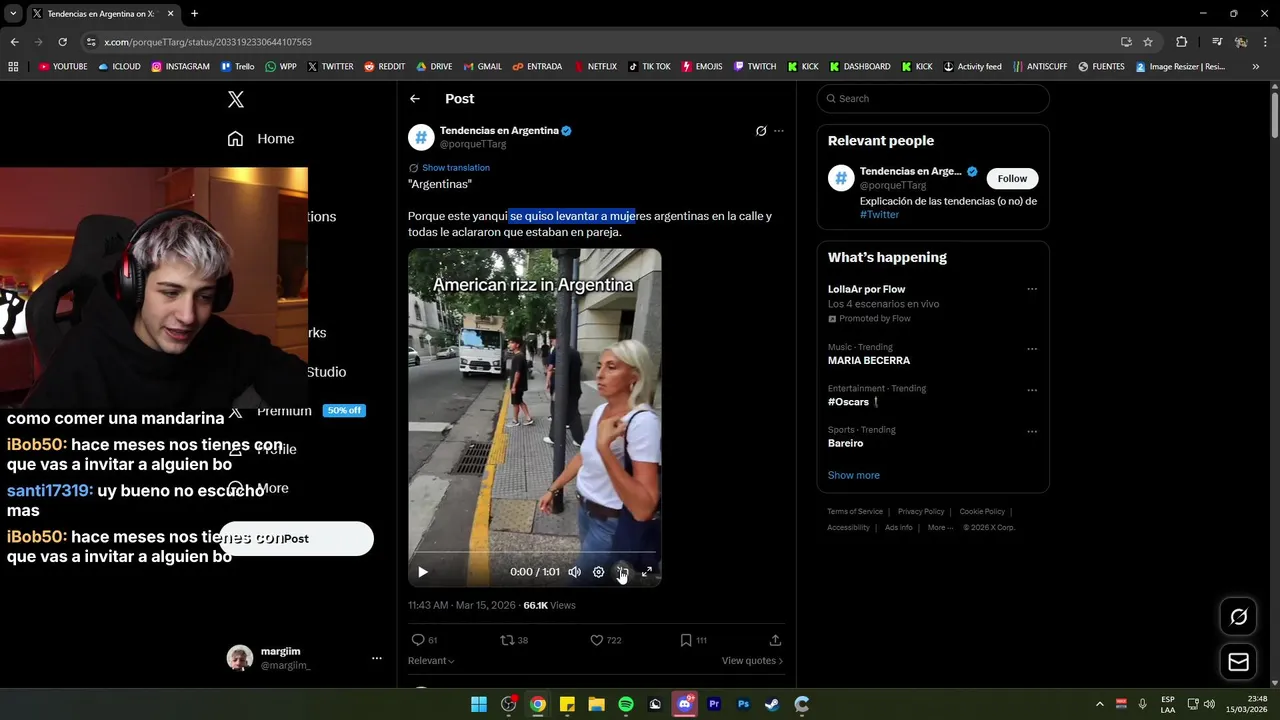This screenshot has height=720, width=1280.
Task: Open View quotes link
Action: (752, 661)
